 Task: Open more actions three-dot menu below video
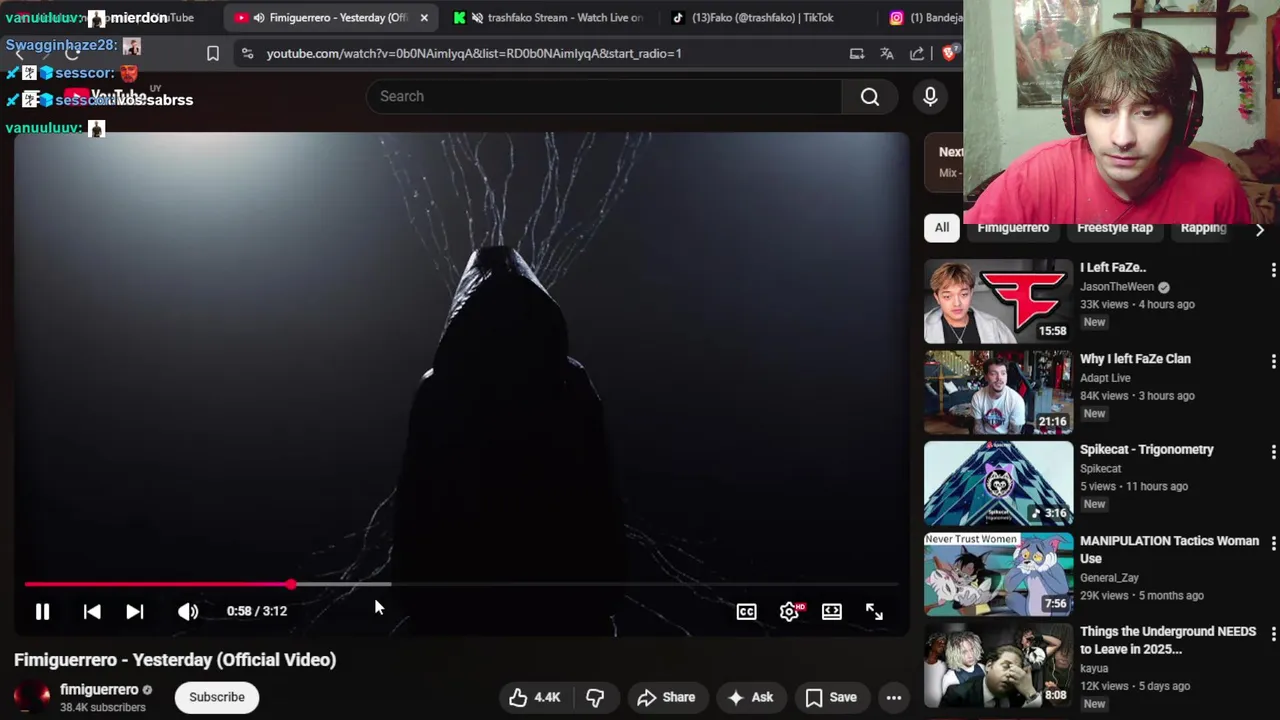[x=894, y=697]
